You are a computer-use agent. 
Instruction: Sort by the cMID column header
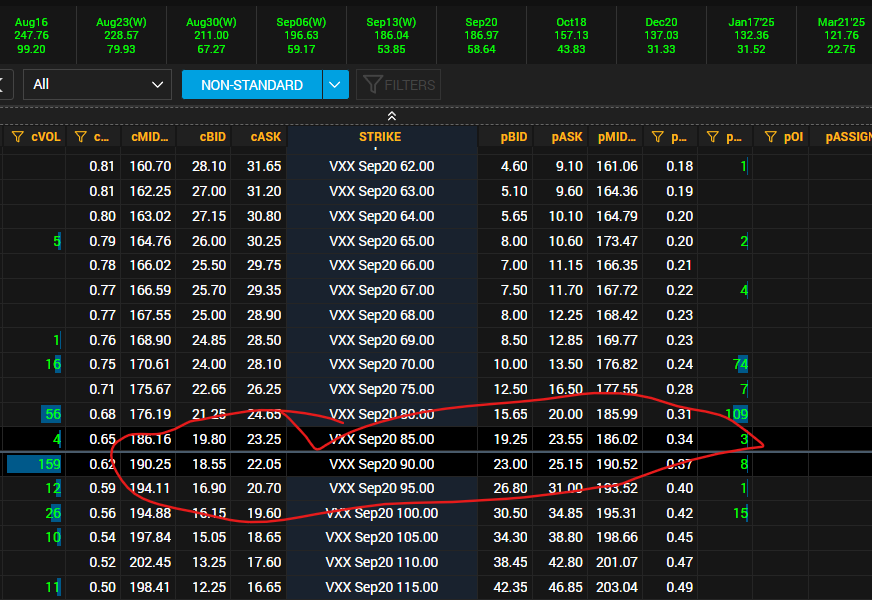tap(149, 137)
